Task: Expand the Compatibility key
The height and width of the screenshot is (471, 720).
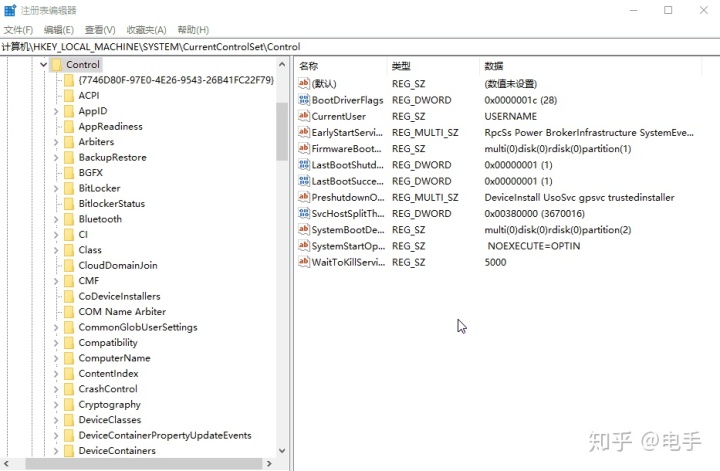Action: (56, 343)
